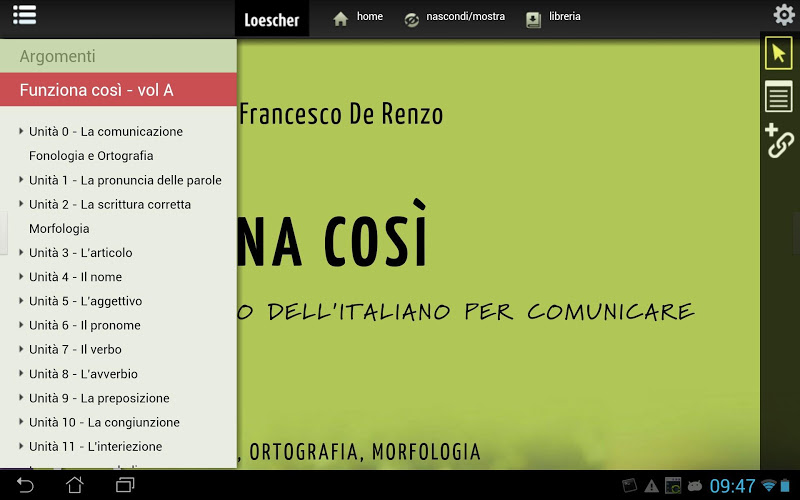
Task: Open Morfologia section
Action: click(x=59, y=229)
